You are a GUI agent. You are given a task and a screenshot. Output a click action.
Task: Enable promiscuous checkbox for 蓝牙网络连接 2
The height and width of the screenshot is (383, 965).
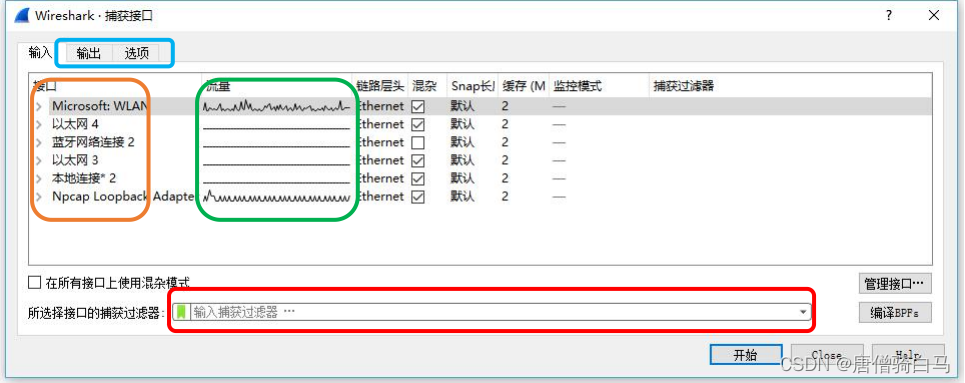click(418, 142)
